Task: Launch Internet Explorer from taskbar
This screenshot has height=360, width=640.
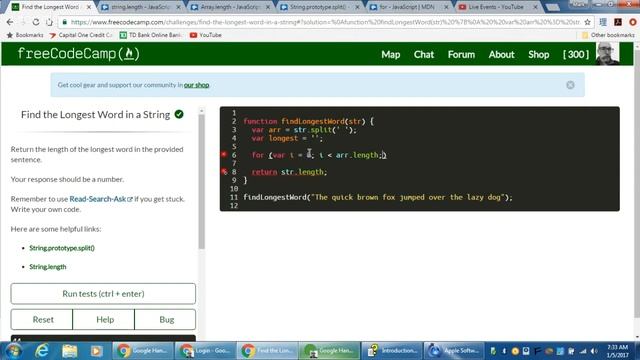Action: (x=42, y=351)
